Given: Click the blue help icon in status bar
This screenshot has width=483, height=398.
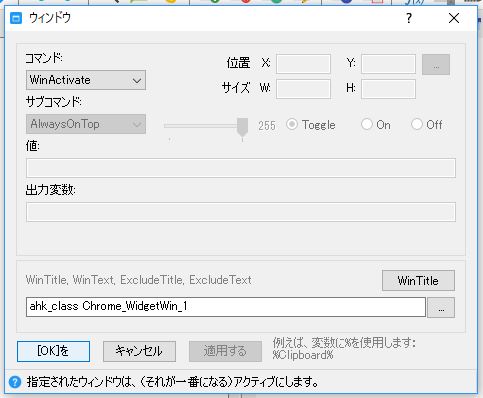Looking at the screenshot, I should 15,382.
